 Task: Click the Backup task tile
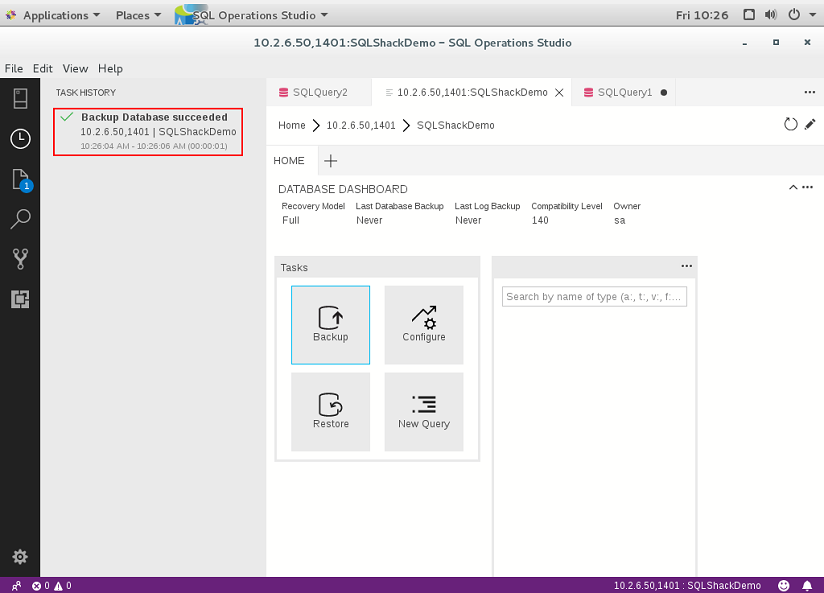[331, 325]
